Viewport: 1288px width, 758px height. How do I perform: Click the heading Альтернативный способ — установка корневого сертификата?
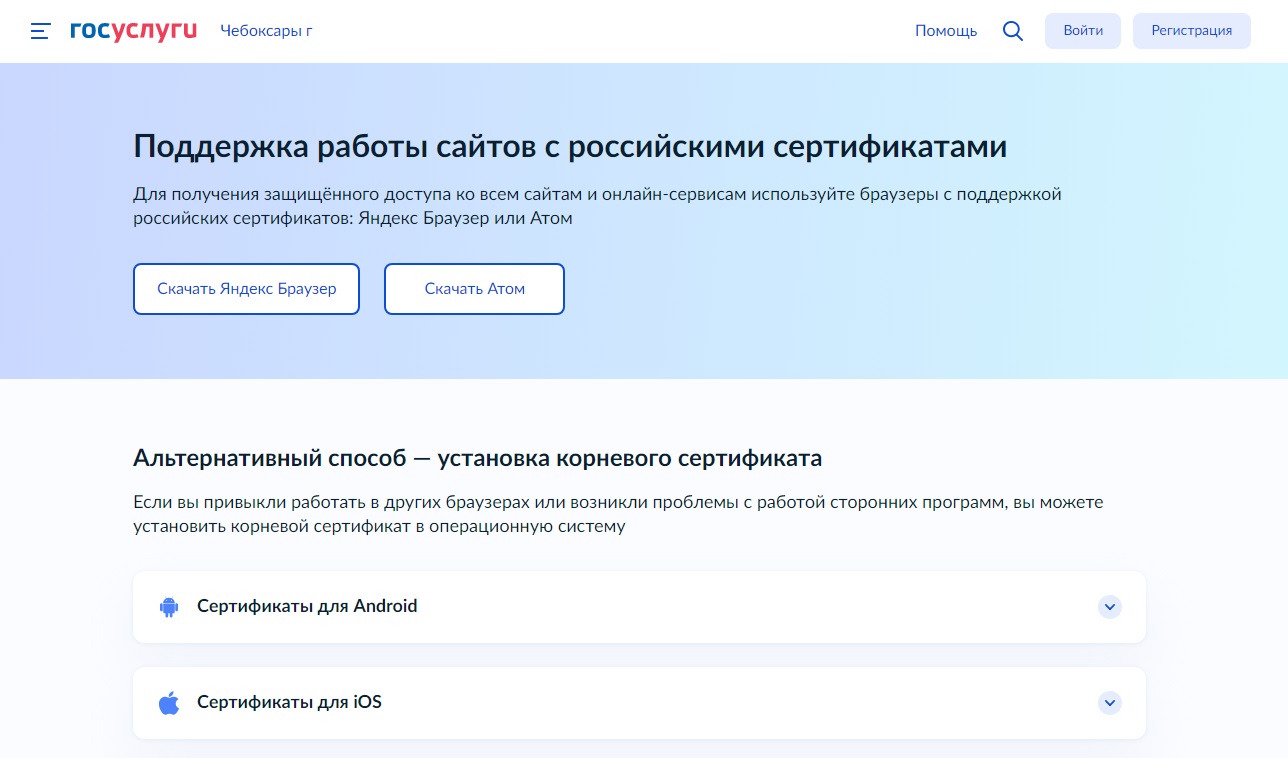pyautogui.click(x=477, y=459)
